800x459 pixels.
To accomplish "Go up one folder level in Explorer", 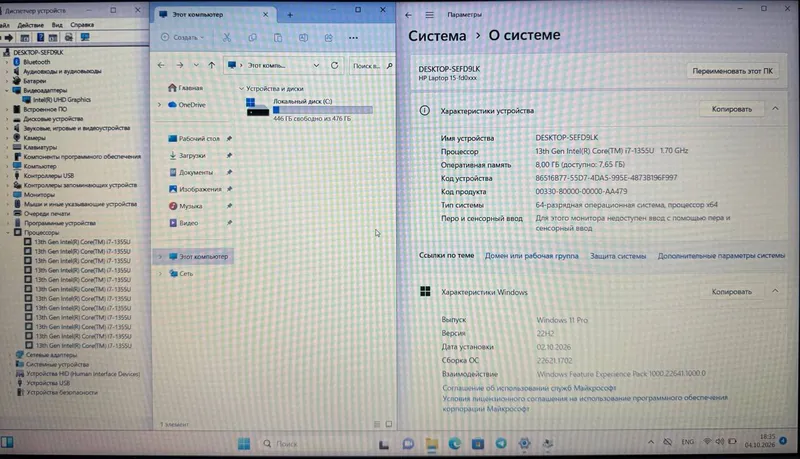I will pyautogui.click(x=212, y=65).
